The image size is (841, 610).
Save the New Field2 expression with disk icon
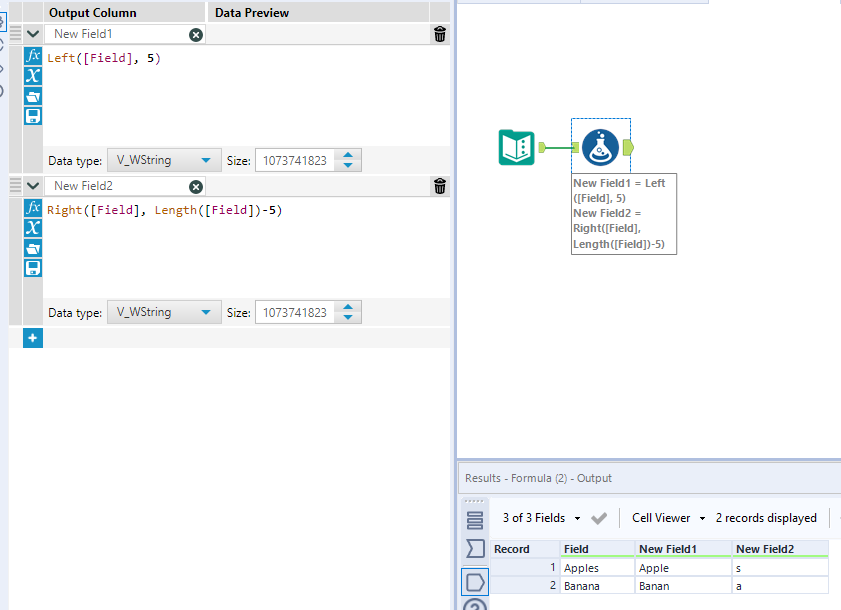point(32,268)
